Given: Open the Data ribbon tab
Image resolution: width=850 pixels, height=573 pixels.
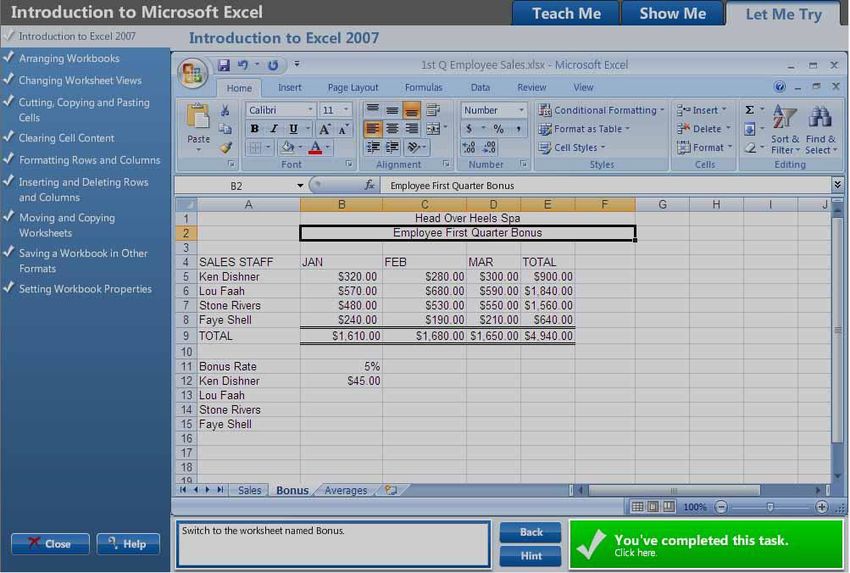Looking at the screenshot, I should coord(480,87).
